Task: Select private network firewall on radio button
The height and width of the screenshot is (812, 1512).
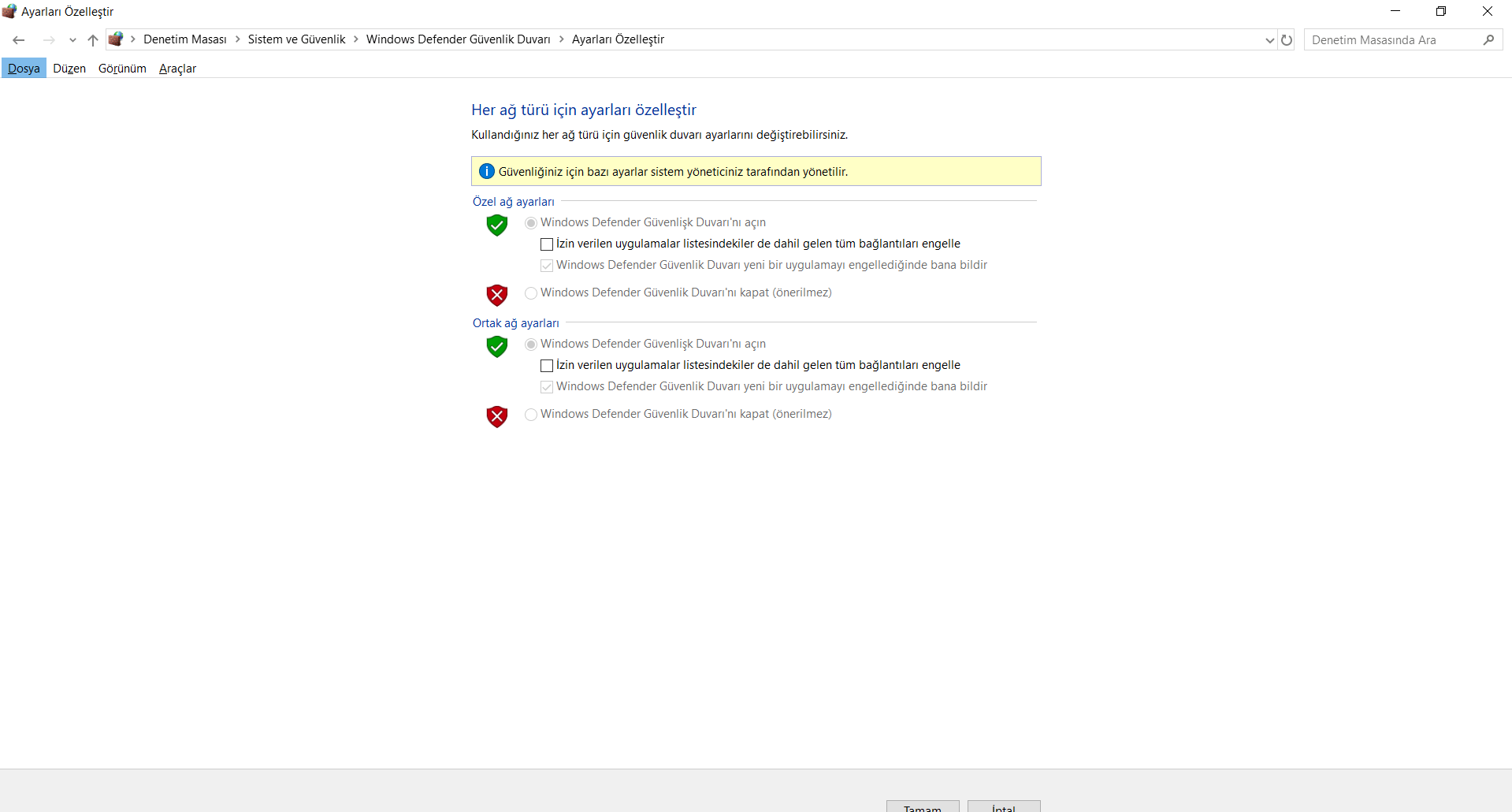Action: [x=531, y=223]
